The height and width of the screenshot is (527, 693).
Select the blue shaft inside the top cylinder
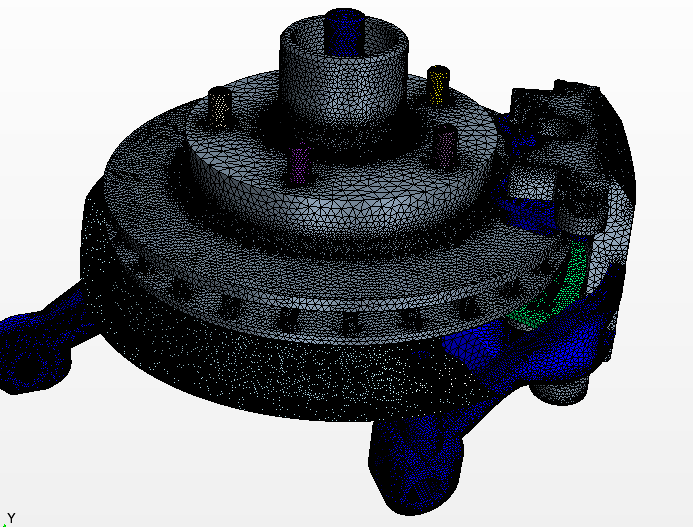click(344, 33)
